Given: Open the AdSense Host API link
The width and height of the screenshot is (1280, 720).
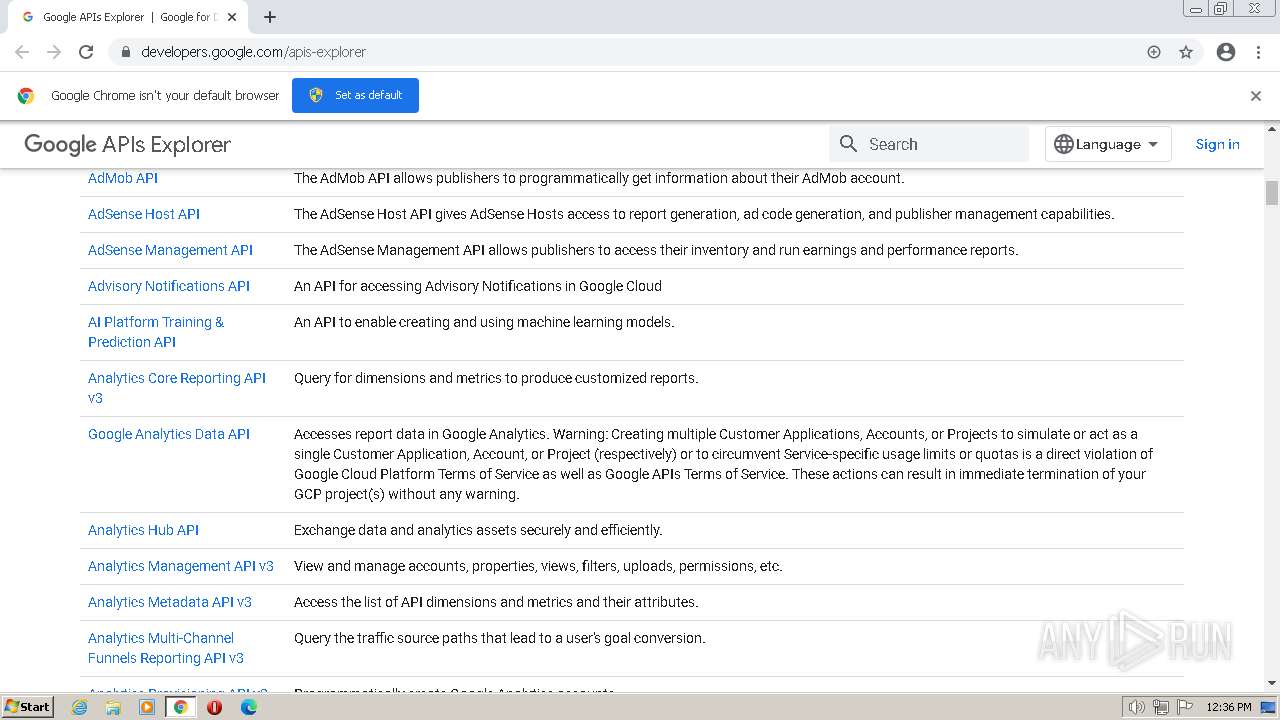Looking at the screenshot, I should coord(144,214).
